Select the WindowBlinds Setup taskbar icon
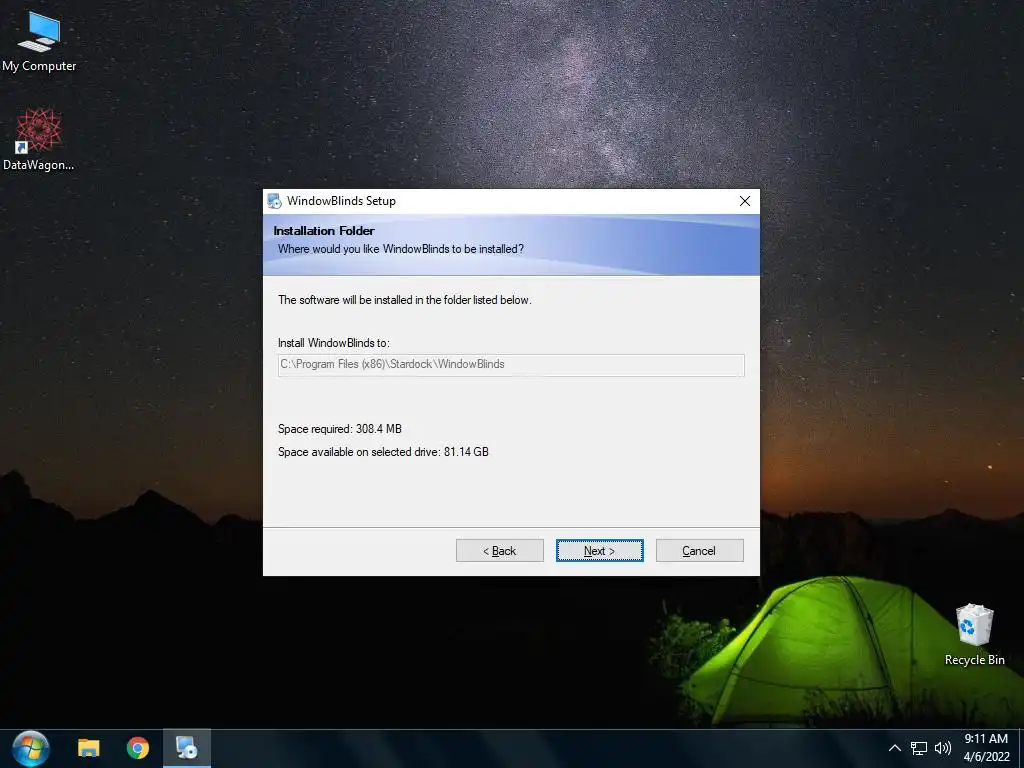Viewport: 1024px width, 768px height. (187, 748)
